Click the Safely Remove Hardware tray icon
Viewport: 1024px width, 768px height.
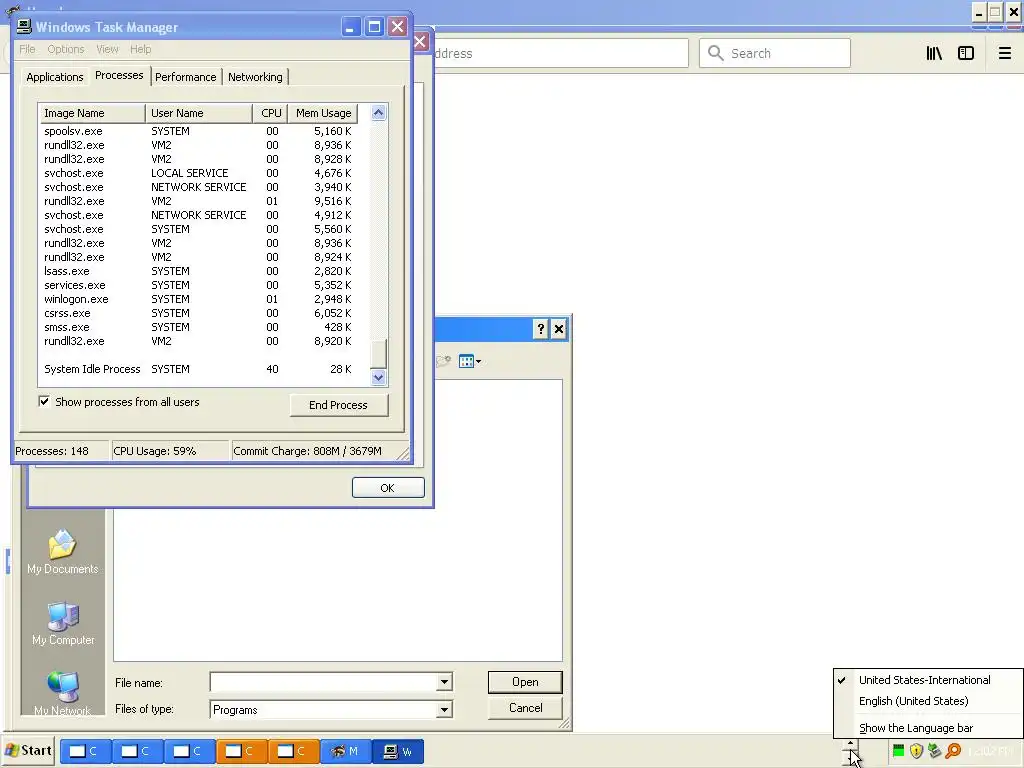click(x=935, y=751)
